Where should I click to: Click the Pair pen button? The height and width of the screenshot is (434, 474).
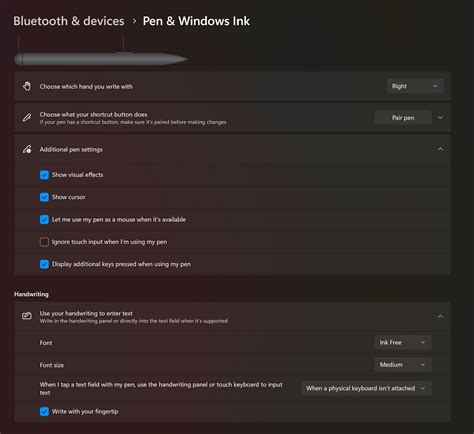point(403,118)
